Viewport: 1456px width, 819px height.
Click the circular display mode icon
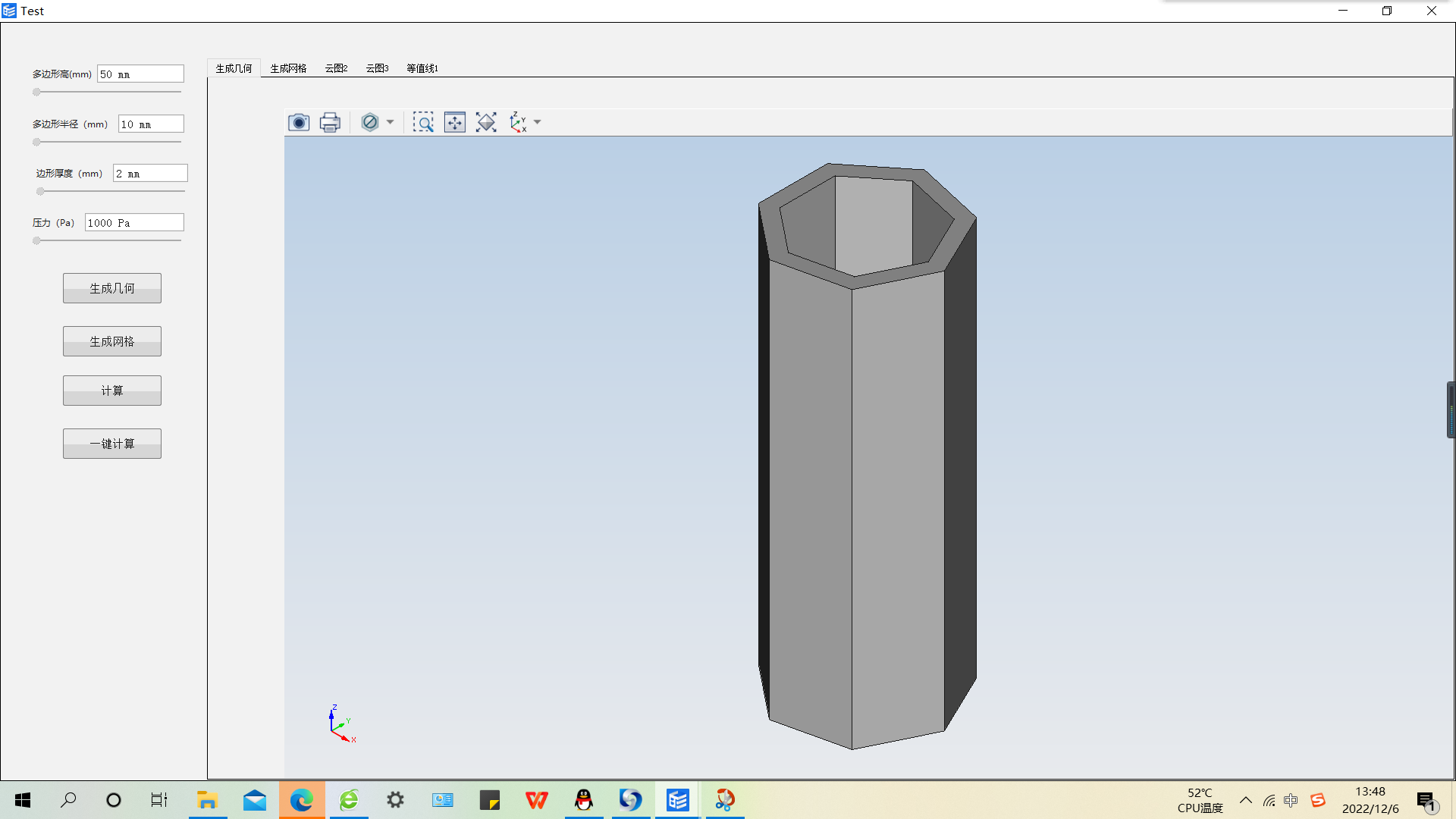coord(370,122)
